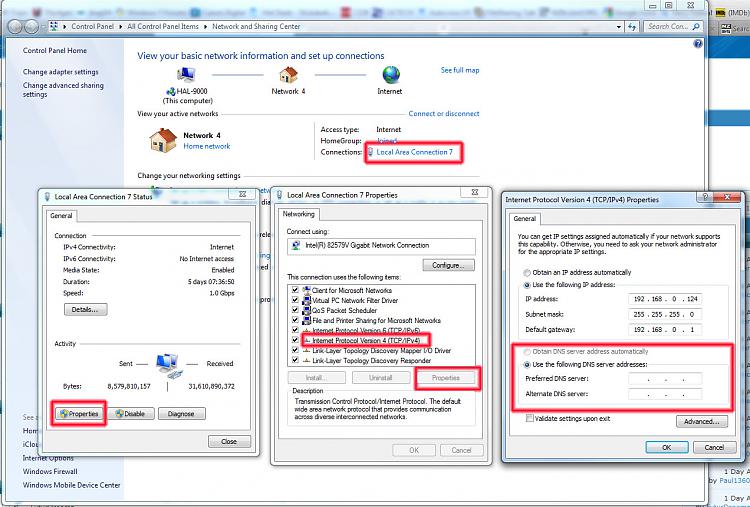Click Details button in Status dialog
The width and height of the screenshot is (750, 507).
(86, 309)
